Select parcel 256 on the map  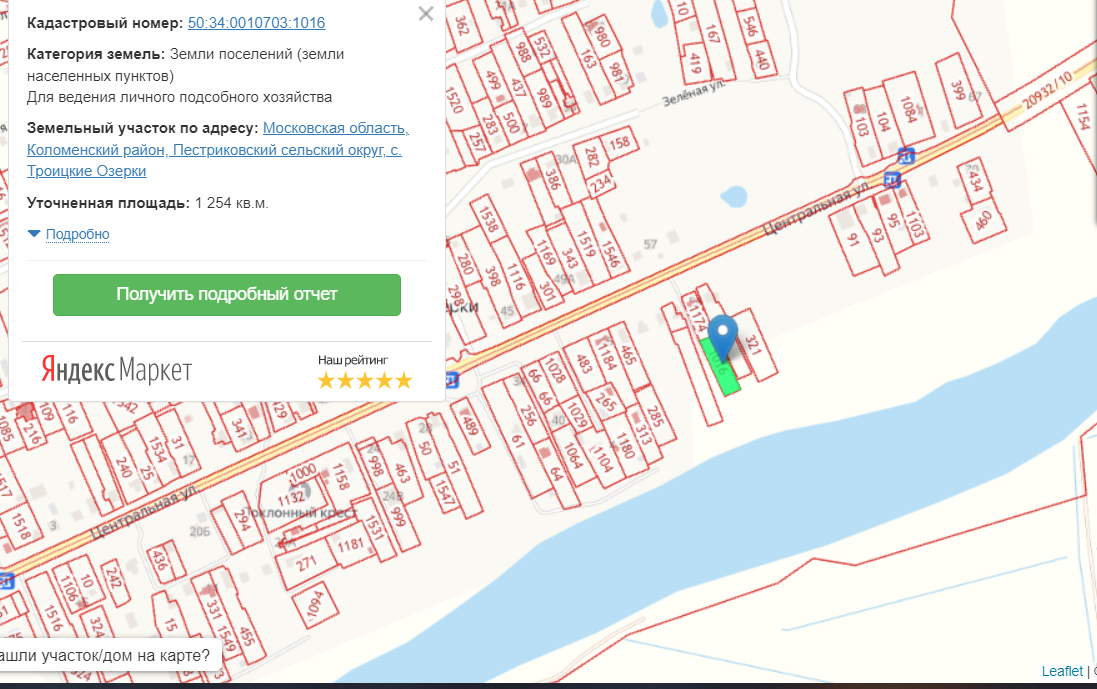(x=528, y=415)
